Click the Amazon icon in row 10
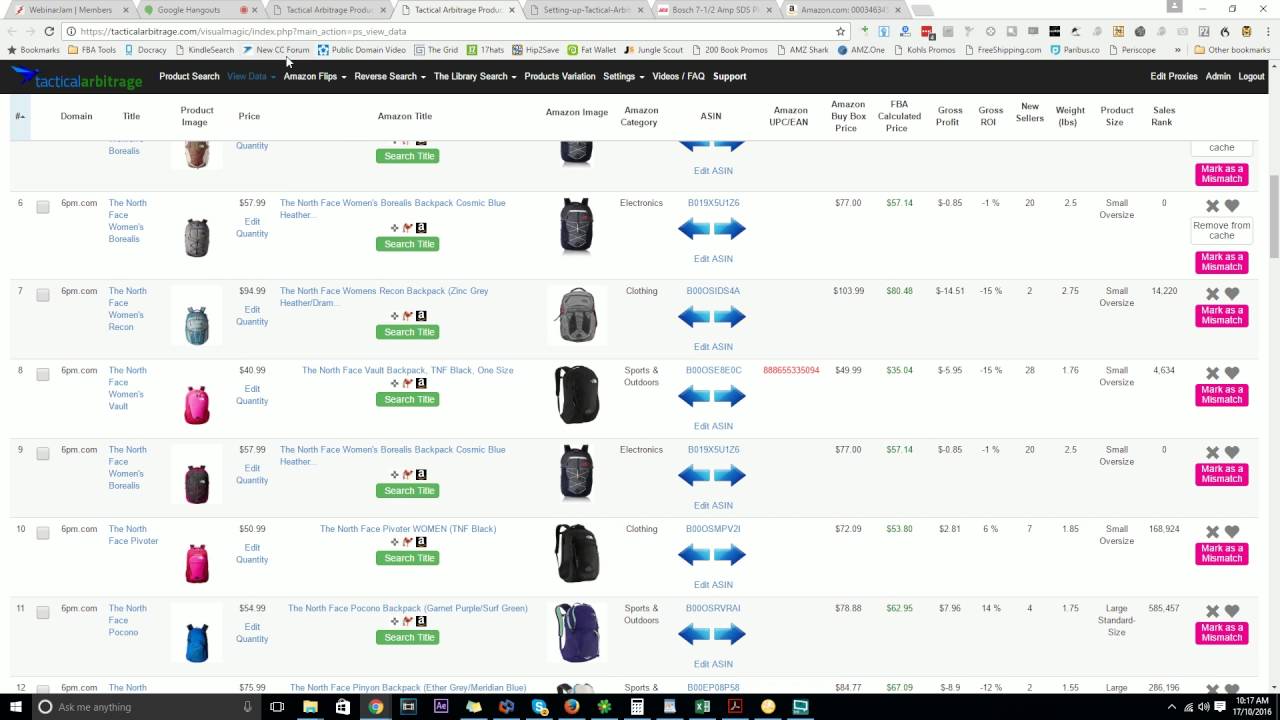The width and height of the screenshot is (1280, 720). tap(422, 542)
